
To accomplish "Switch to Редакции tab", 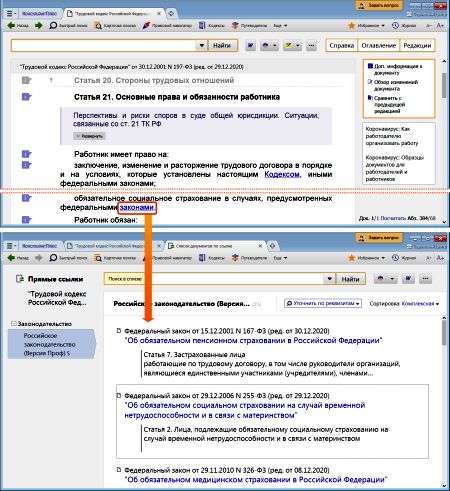I will click(x=417, y=45).
